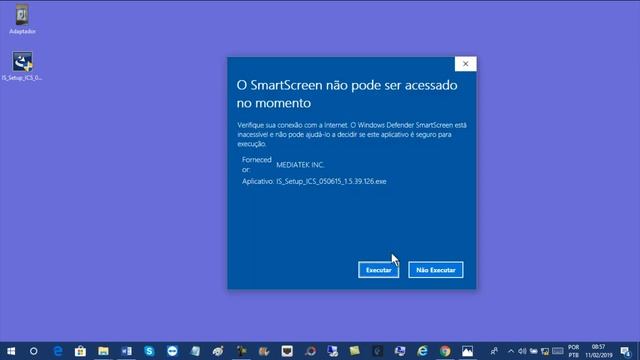Open Internet Explorer from the taskbar
This screenshot has width=640, height=360.
click(422, 351)
